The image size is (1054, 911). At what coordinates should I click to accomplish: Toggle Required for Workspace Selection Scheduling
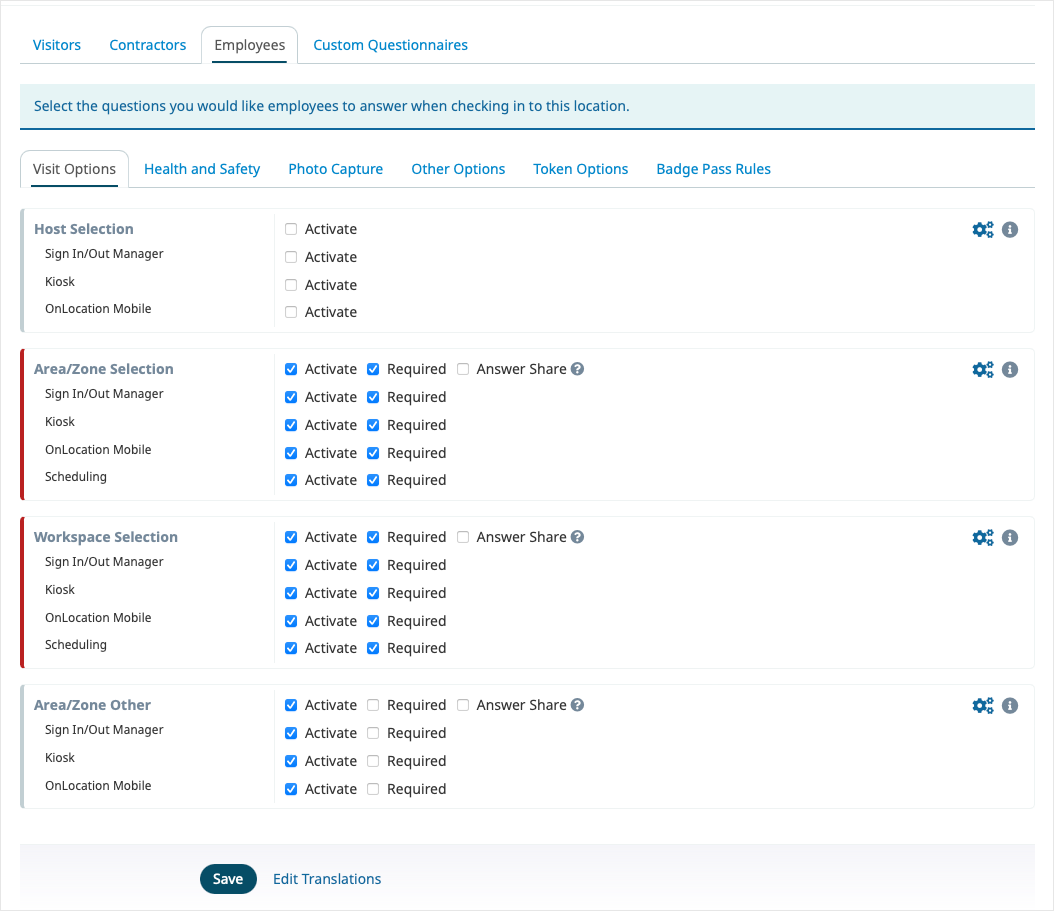tap(373, 648)
